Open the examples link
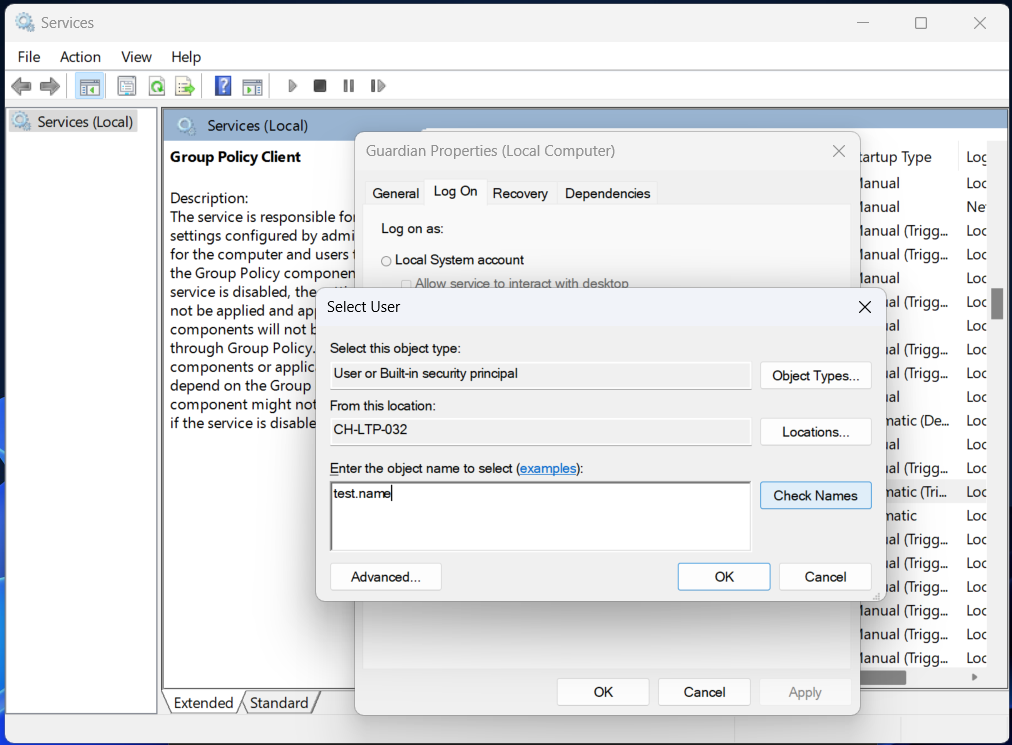This screenshot has height=745, width=1012. (548, 469)
